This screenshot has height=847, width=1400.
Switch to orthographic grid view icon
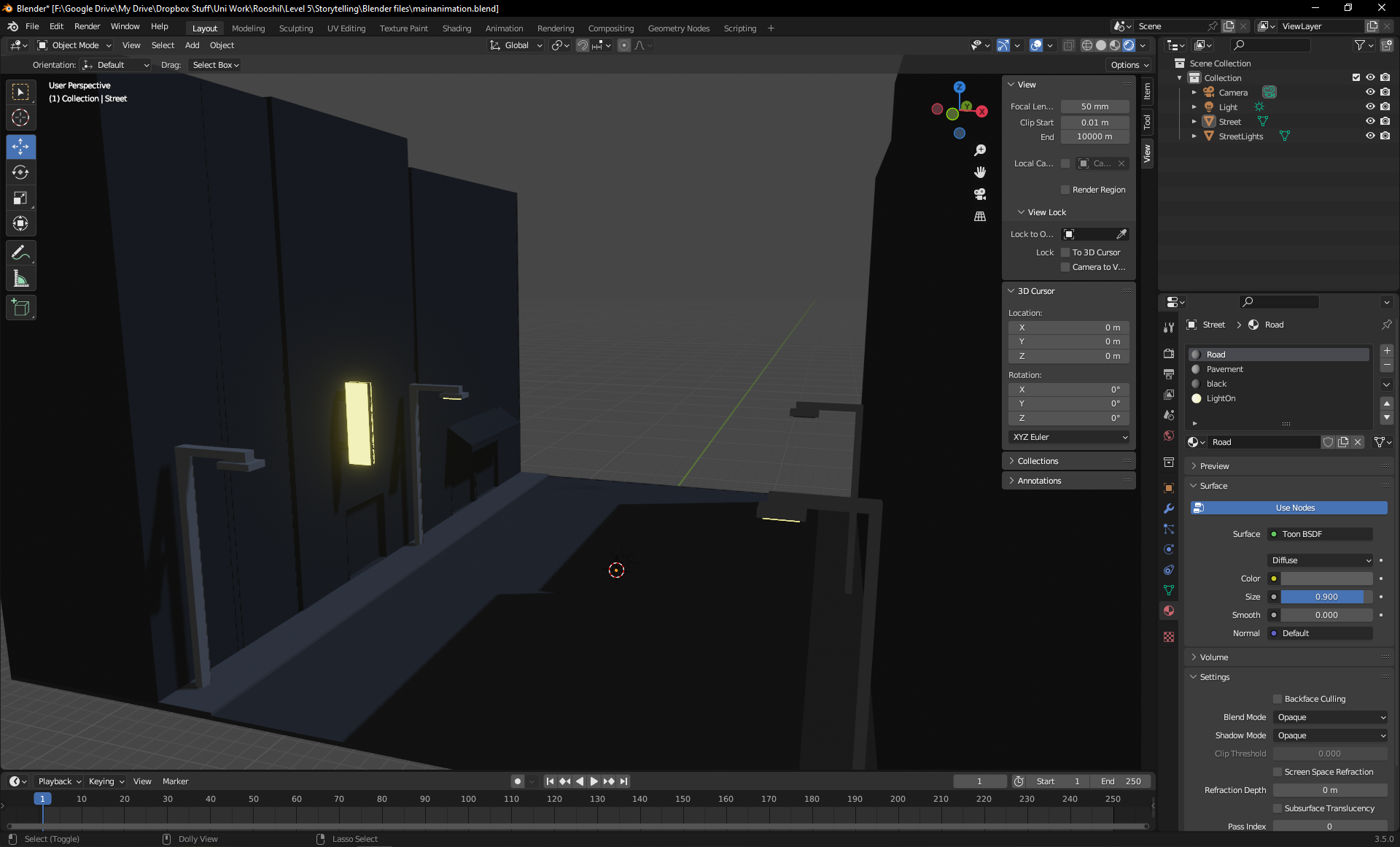pos(980,217)
